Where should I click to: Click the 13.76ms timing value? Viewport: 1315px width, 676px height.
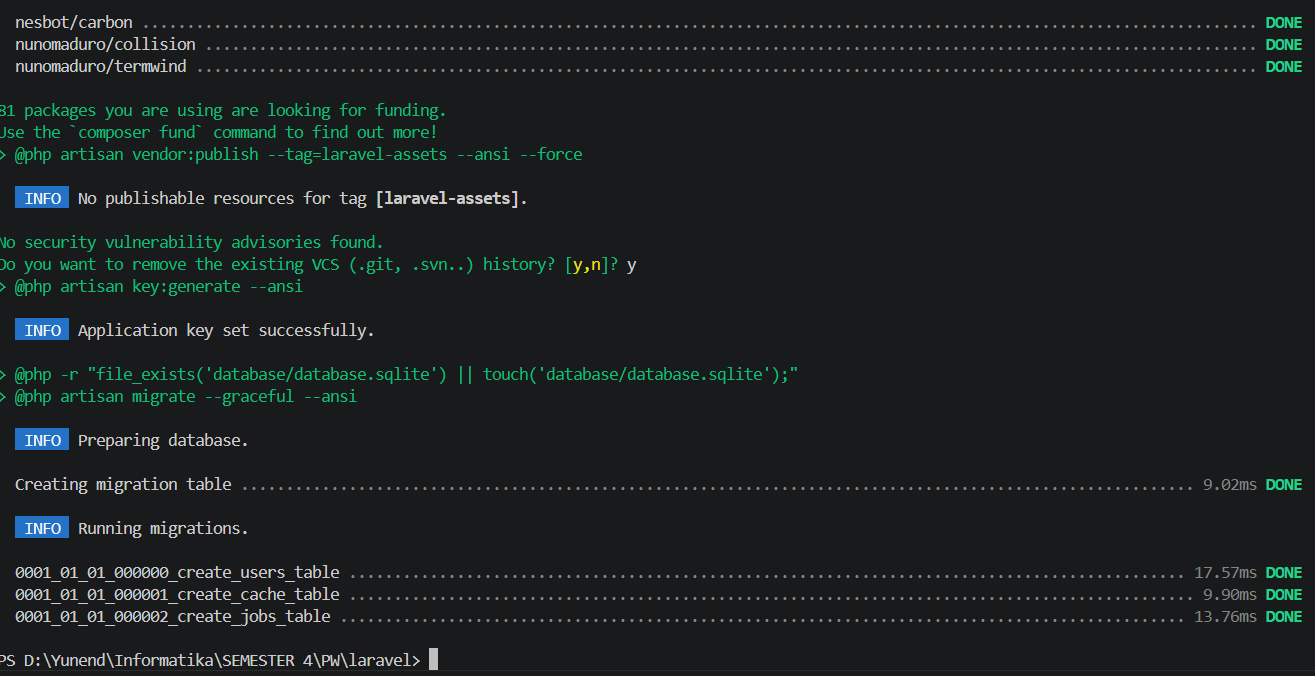pos(1225,617)
